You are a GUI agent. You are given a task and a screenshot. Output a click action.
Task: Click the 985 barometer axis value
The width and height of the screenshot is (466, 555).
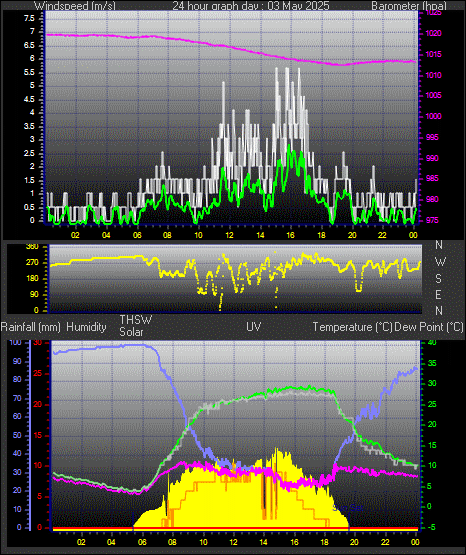[432, 178]
